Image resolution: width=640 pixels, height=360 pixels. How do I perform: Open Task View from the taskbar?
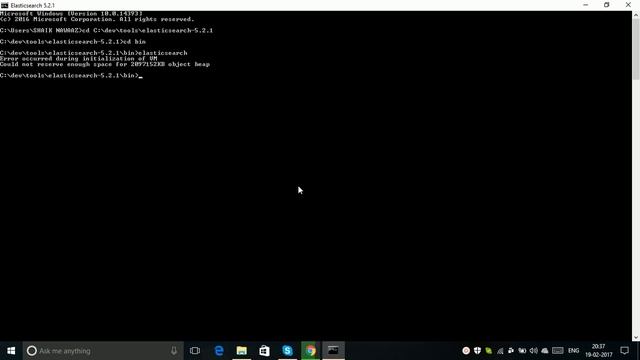point(195,351)
